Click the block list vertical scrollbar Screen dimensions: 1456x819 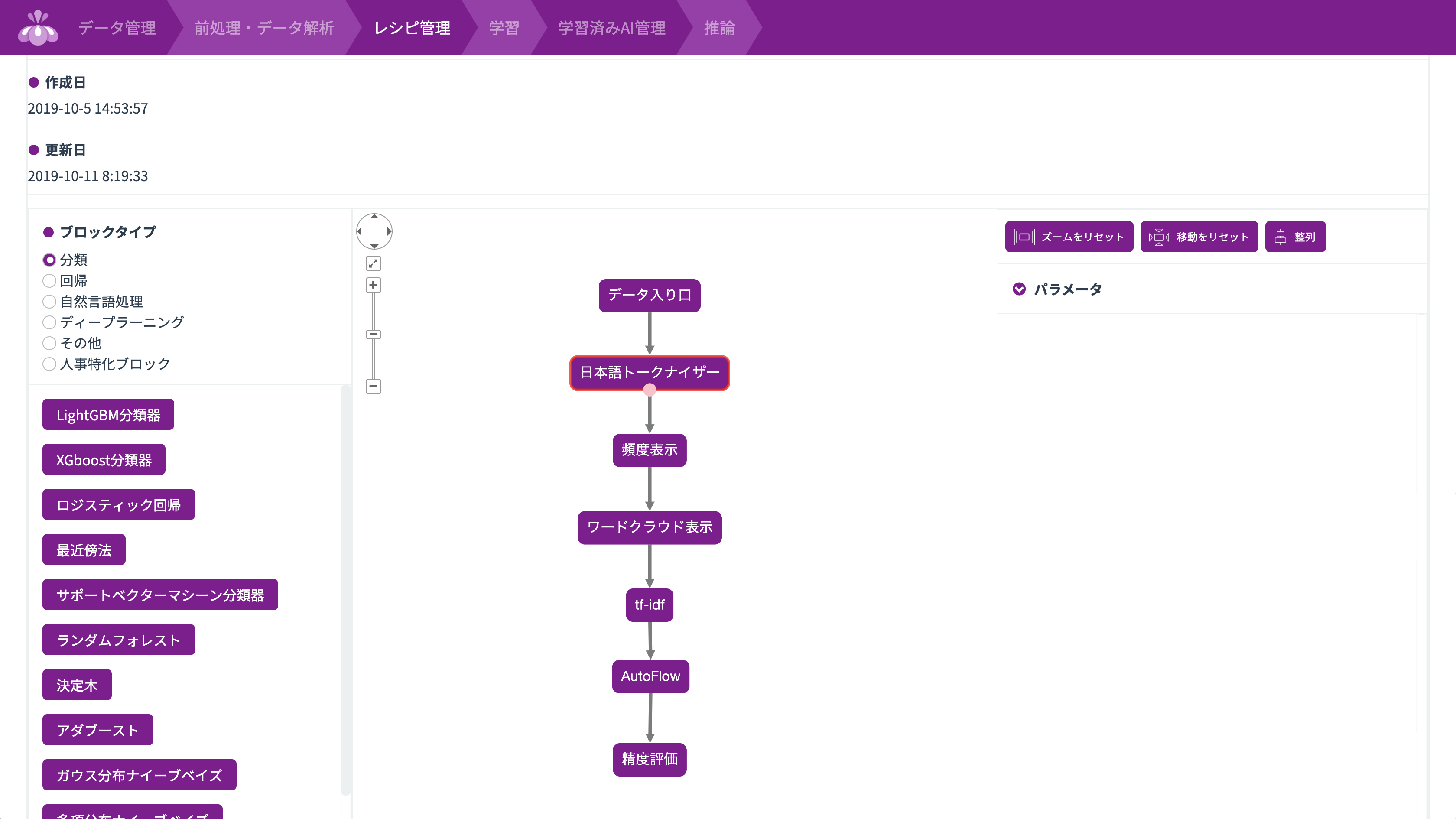345,590
